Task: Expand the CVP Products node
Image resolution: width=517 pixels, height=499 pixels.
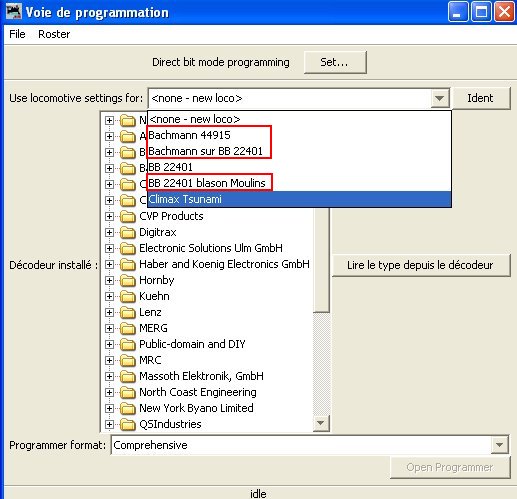Action: (x=109, y=216)
